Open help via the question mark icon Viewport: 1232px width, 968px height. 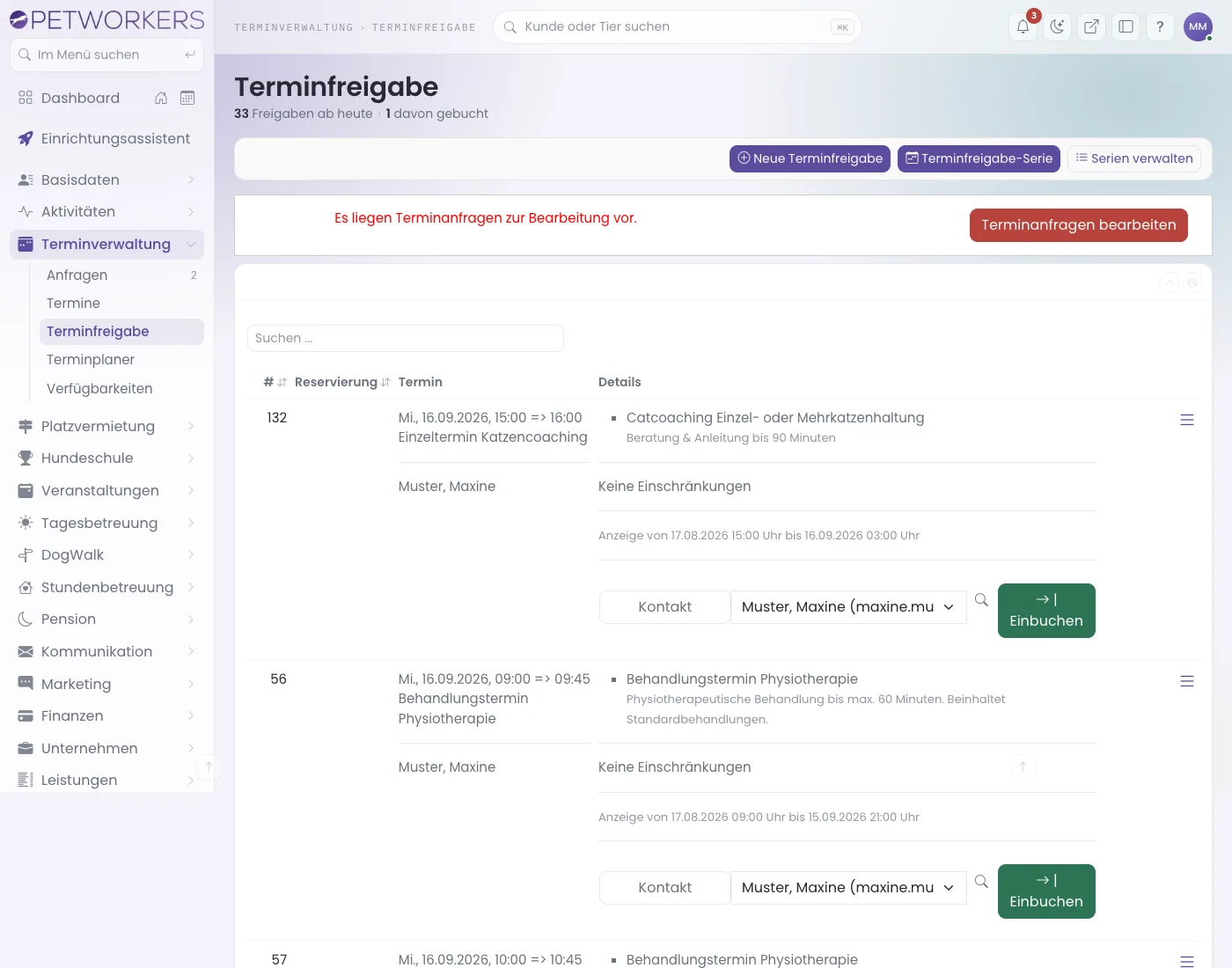click(1161, 26)
